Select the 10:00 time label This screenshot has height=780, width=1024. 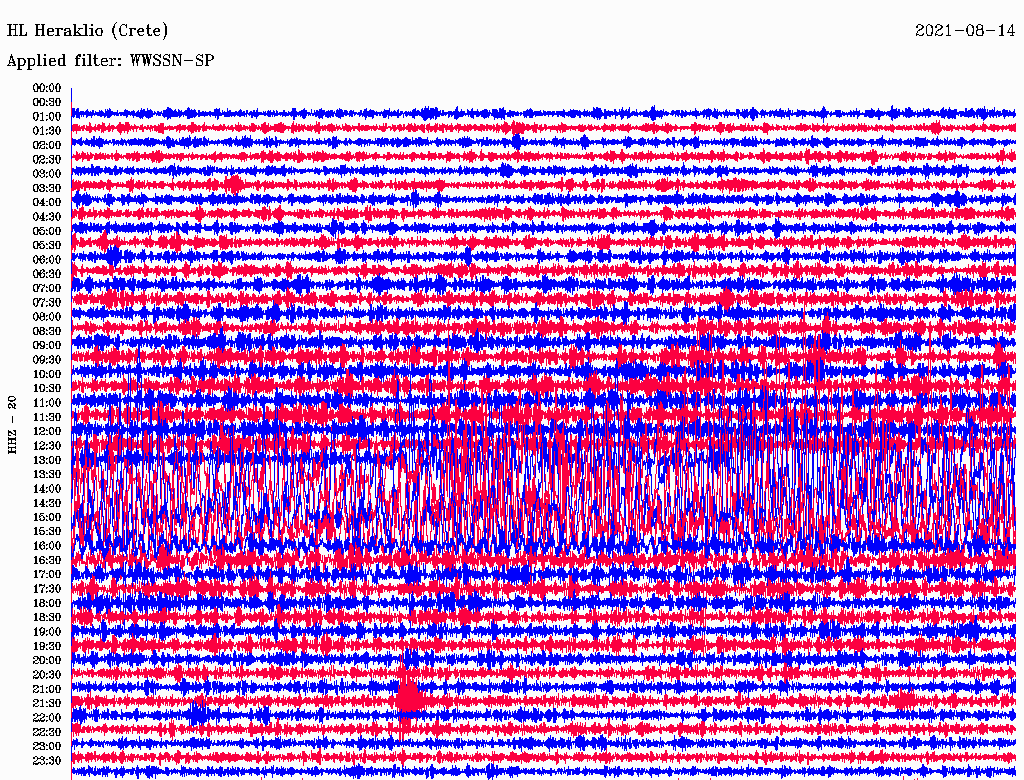tap(47, 374)
